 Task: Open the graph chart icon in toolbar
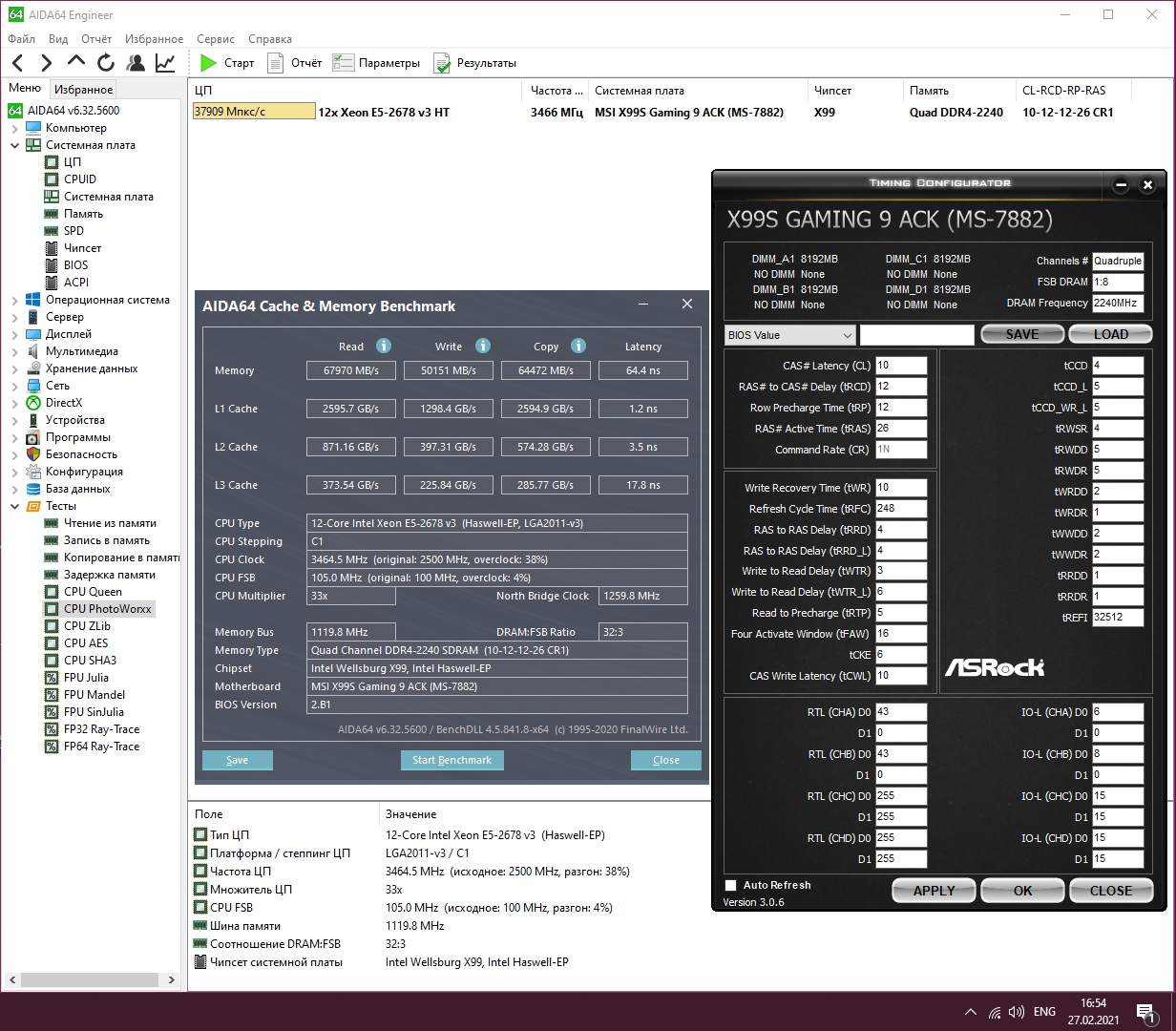tap(165, 63)
